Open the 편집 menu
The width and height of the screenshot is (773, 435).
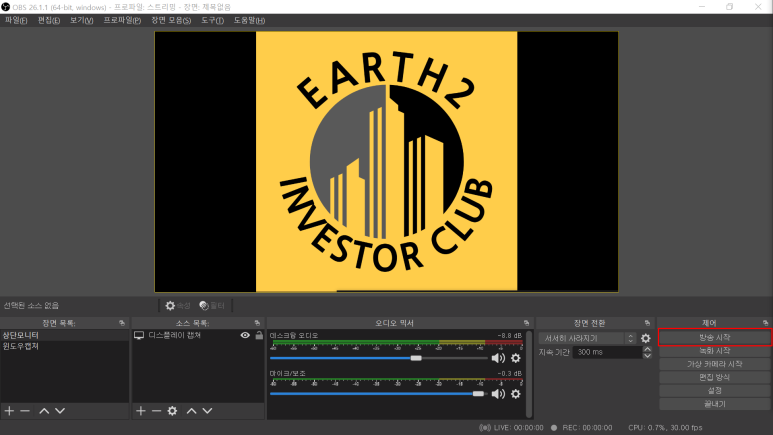coord(49,20)
